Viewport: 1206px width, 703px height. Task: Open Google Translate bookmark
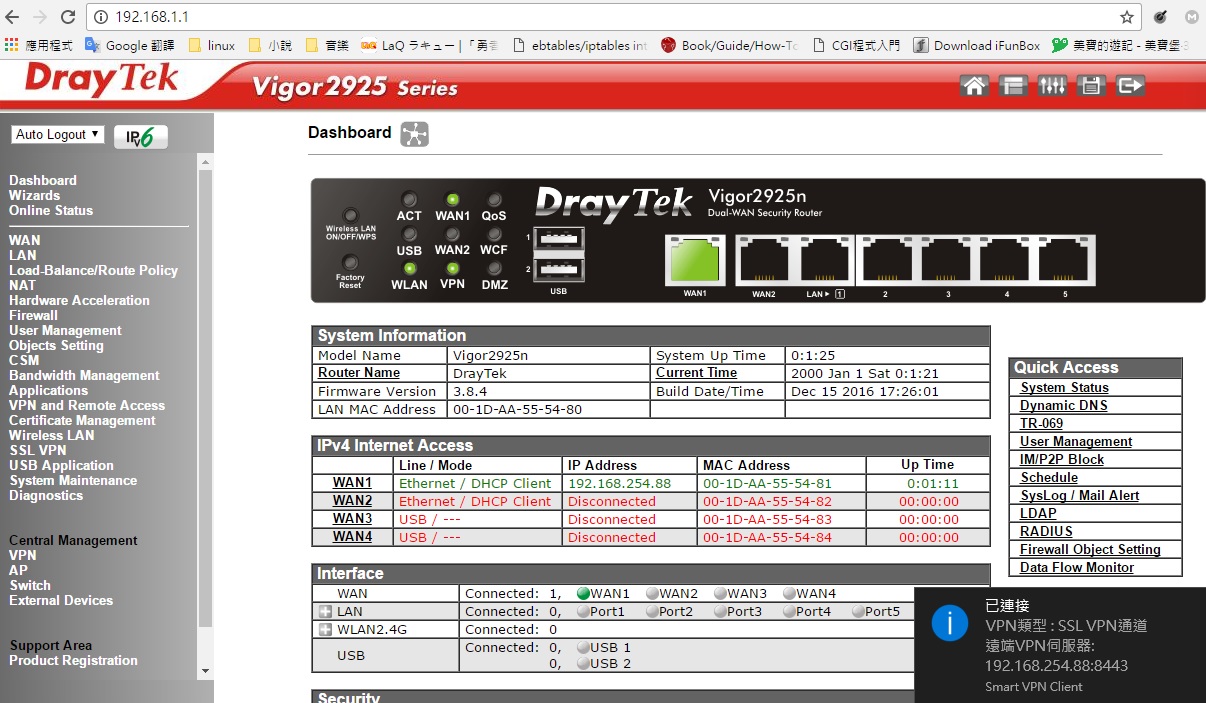(130, 45)
